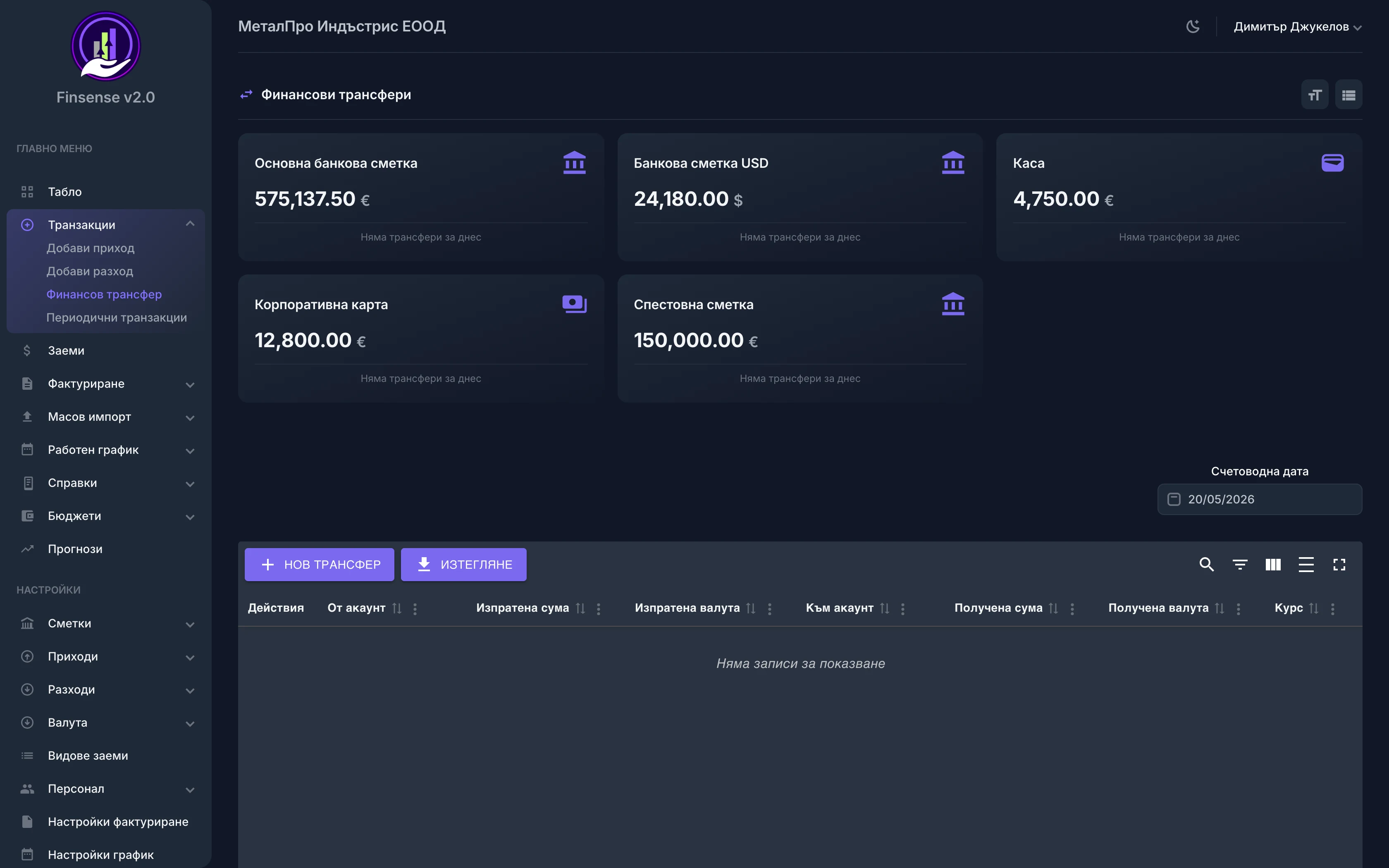1389x868 pixels.
Task: Expand Валута settings menu
Action: pyautogui.click(x=105, y=723)
